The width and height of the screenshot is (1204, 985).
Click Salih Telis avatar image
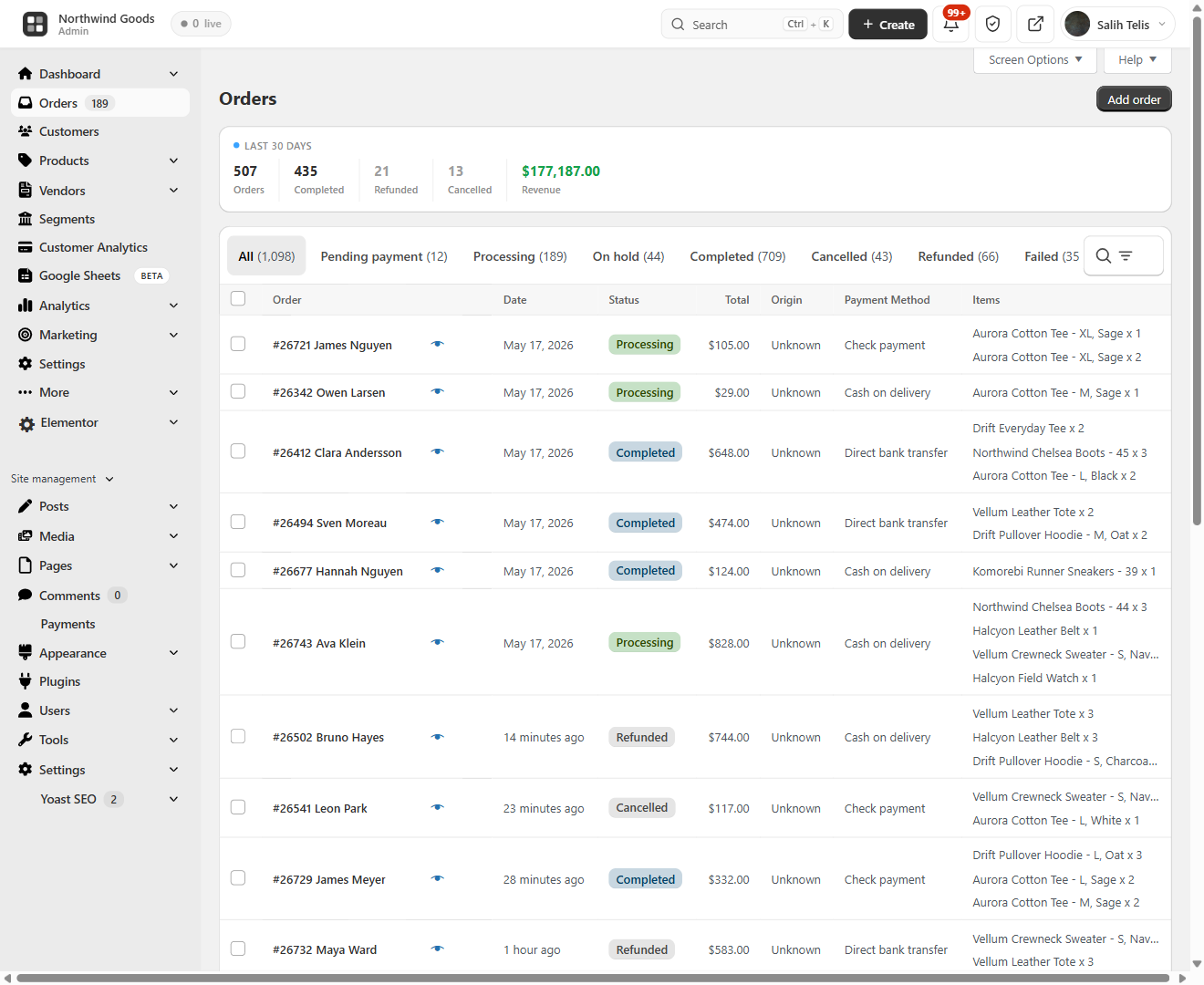(1077, 25)
